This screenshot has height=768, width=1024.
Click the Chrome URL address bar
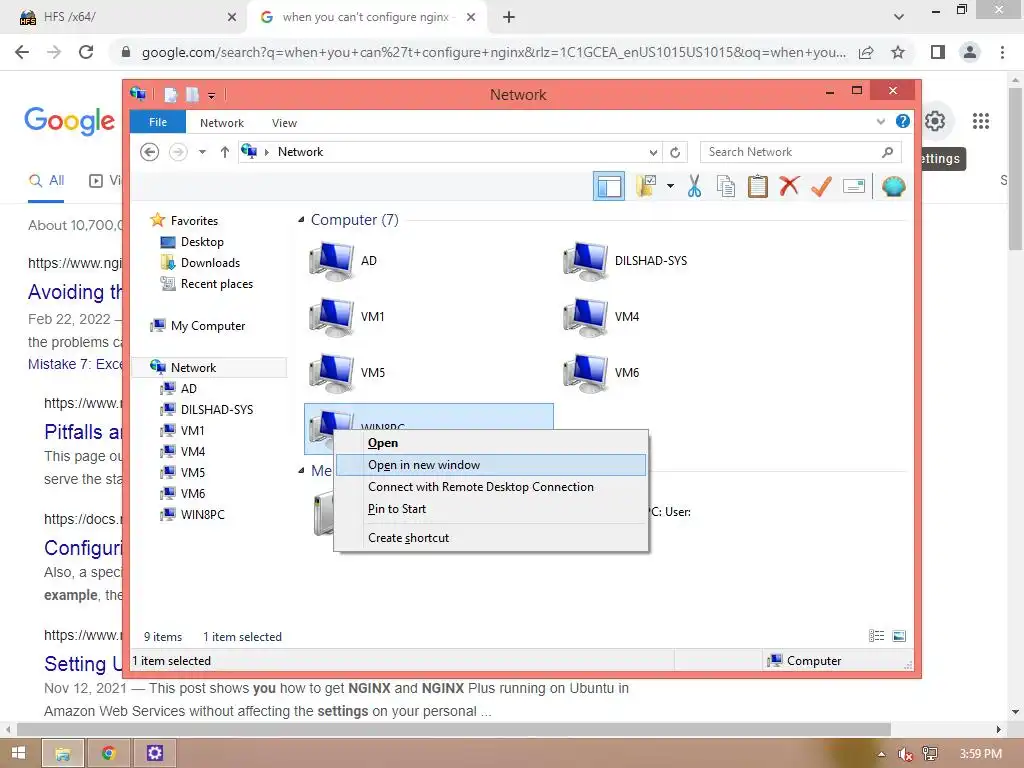click(x=494, y=52)
